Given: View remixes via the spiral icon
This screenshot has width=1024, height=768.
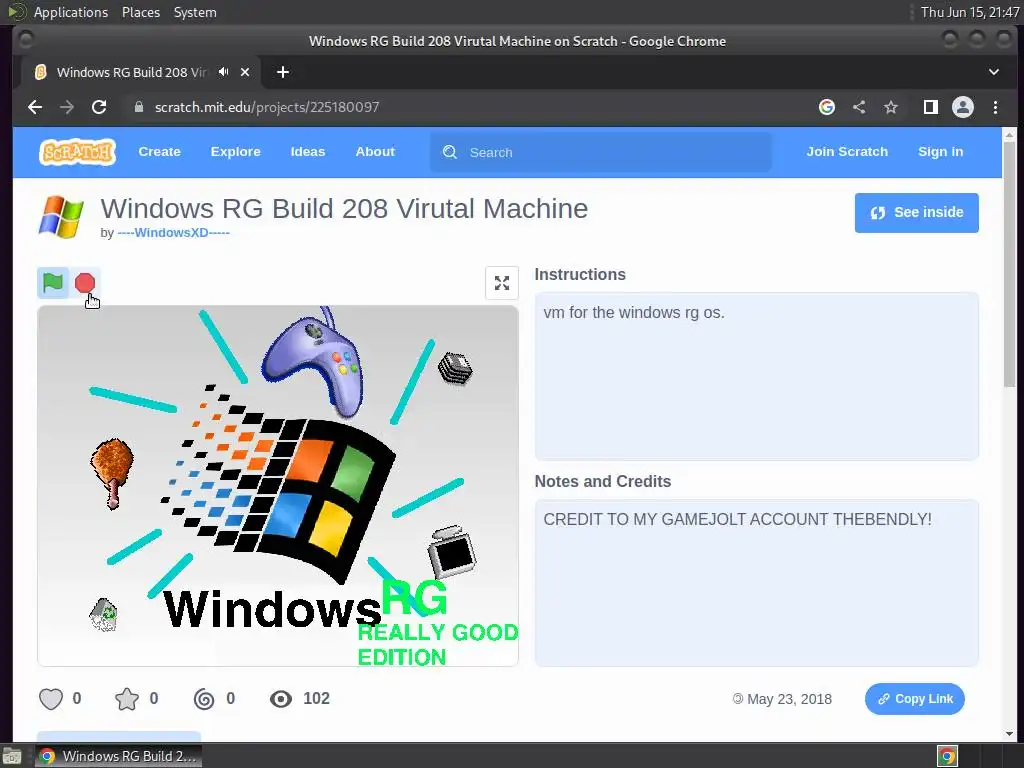Looking at the screenshot, I should [x=204, y=699].
